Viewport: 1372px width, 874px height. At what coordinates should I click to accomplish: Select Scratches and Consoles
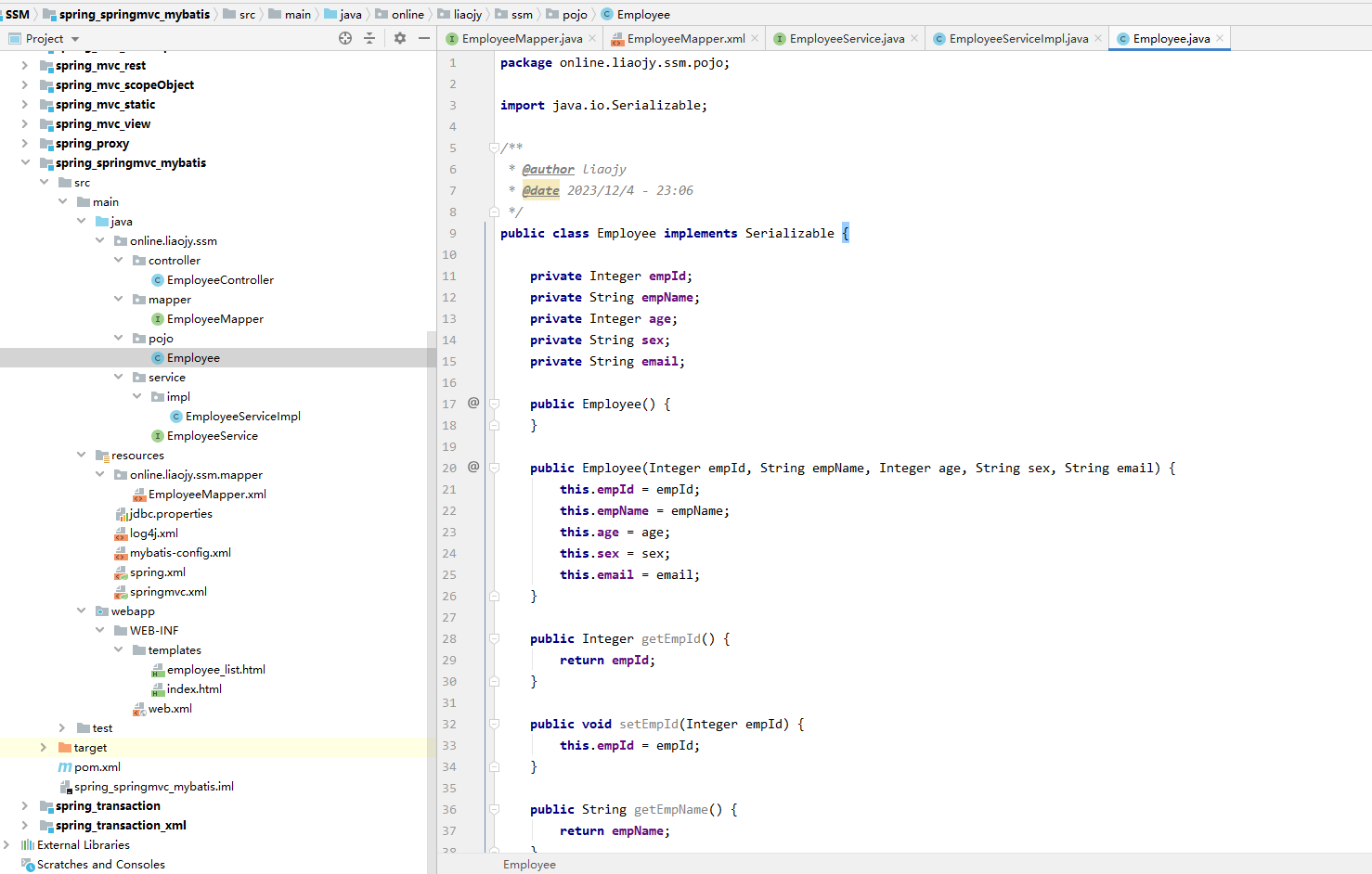tap(93, 864)
